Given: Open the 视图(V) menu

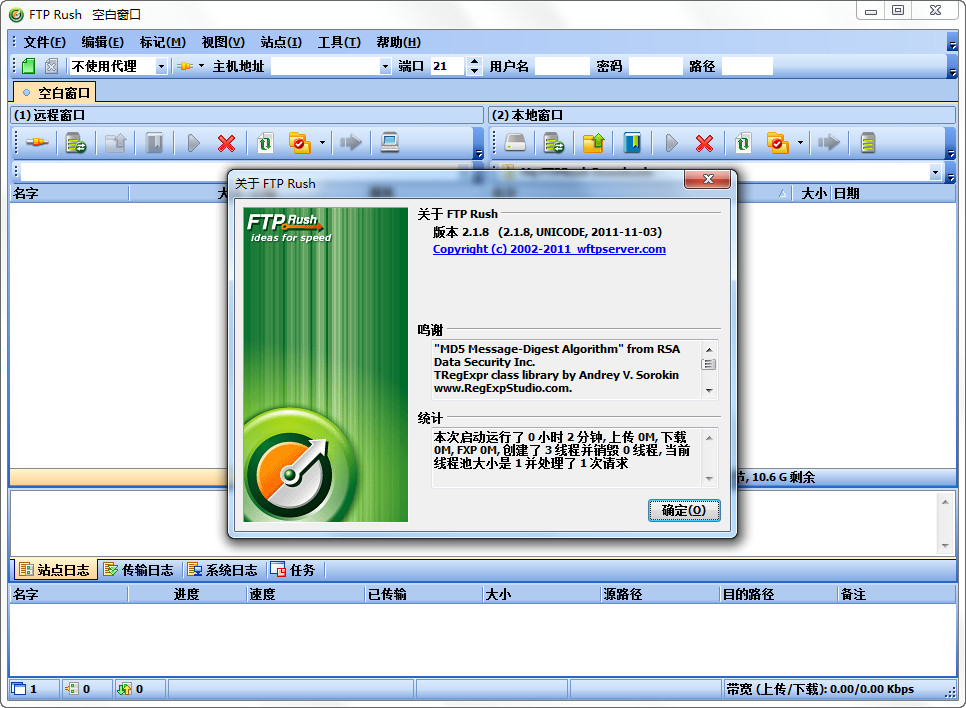Looking at the screenshot, I should click(223, 42).
